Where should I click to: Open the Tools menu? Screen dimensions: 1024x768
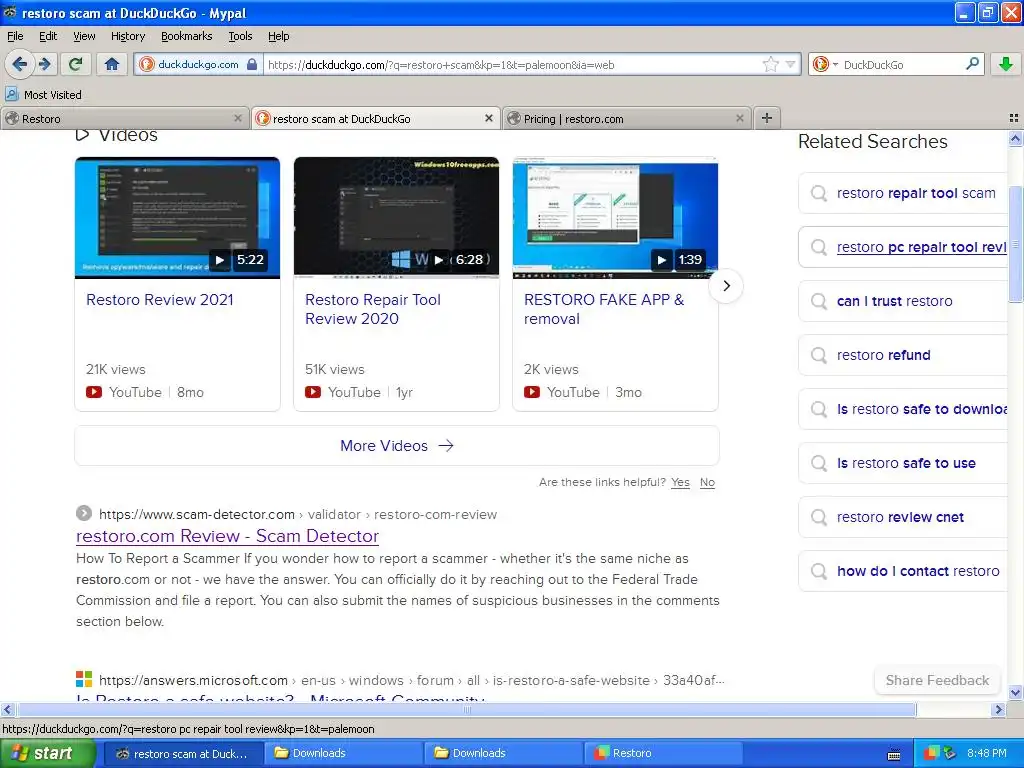pyautogui.click(x=240, y=36)
